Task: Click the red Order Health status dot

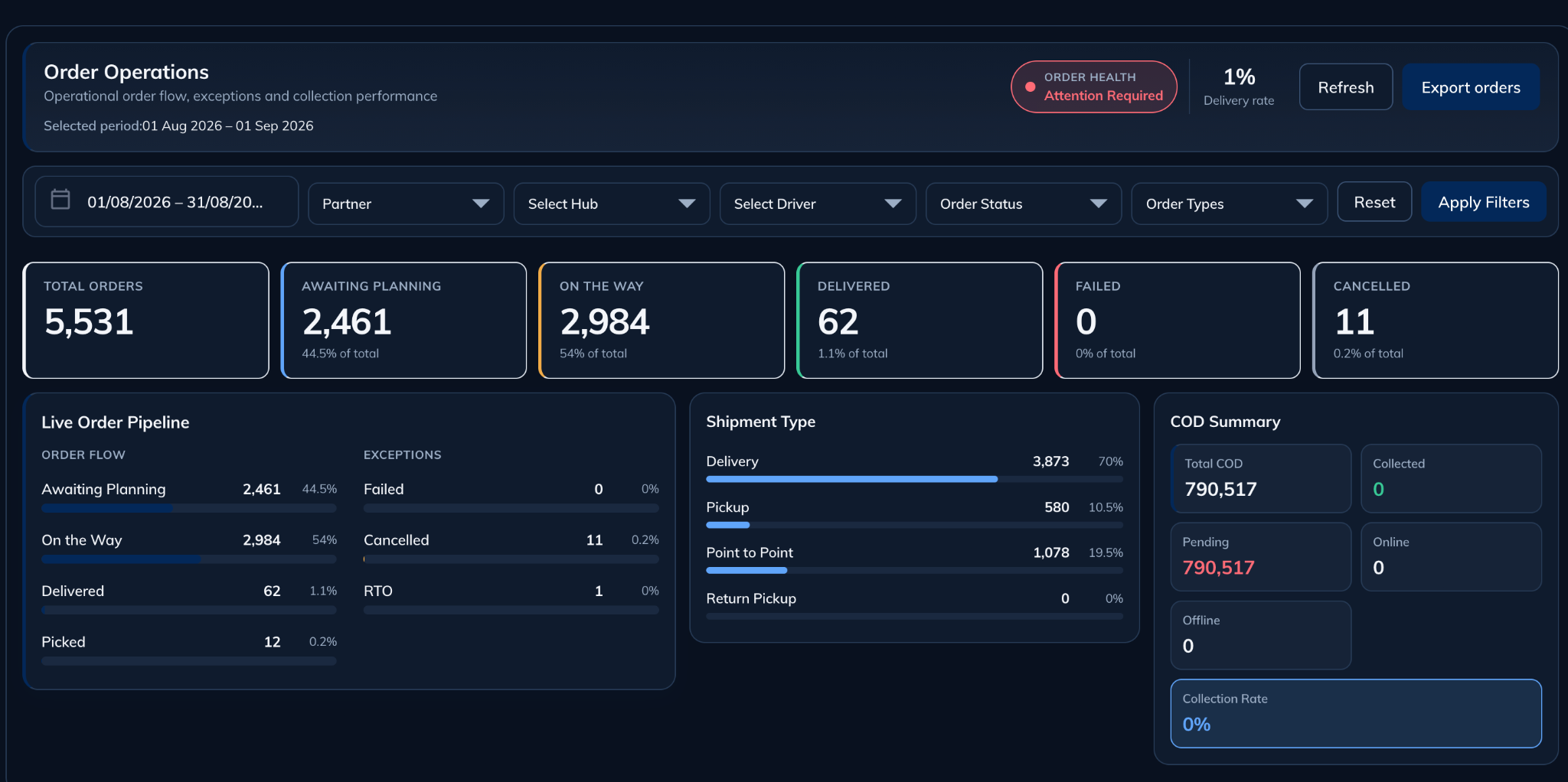Action: tap(1030, 86)
